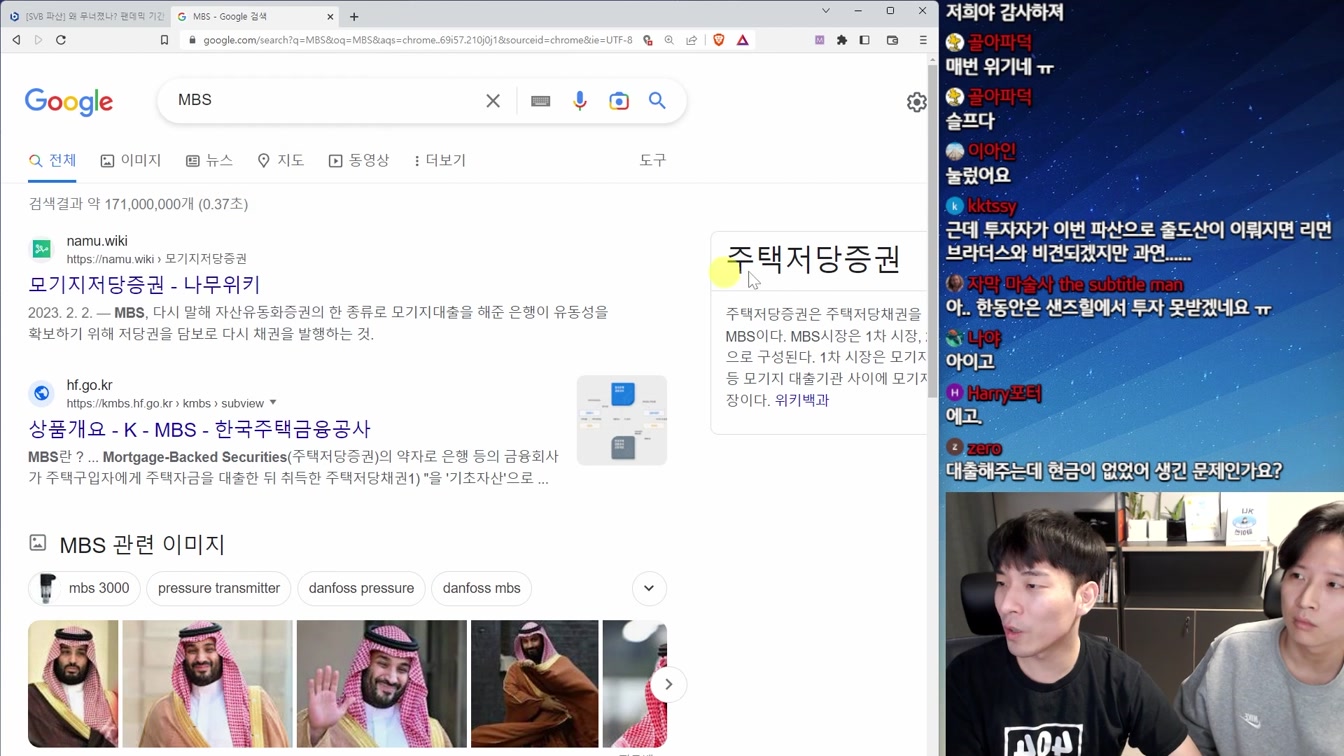Open the tab search chevron in the title bar
This screenshot has width=1344, height=756.
(x=826, y=11)
